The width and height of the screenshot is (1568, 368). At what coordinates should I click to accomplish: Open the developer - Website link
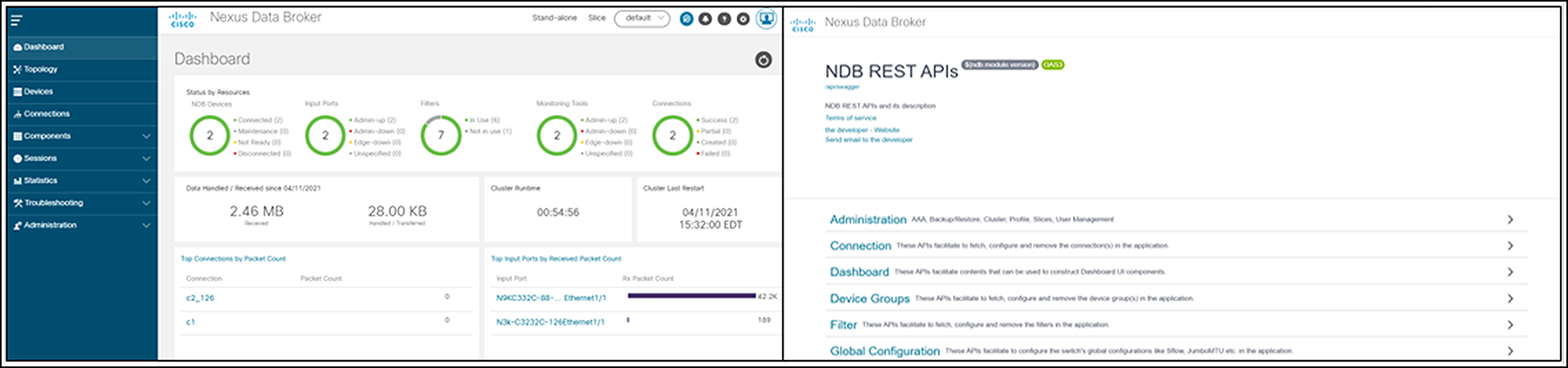[x=862, y=130]
